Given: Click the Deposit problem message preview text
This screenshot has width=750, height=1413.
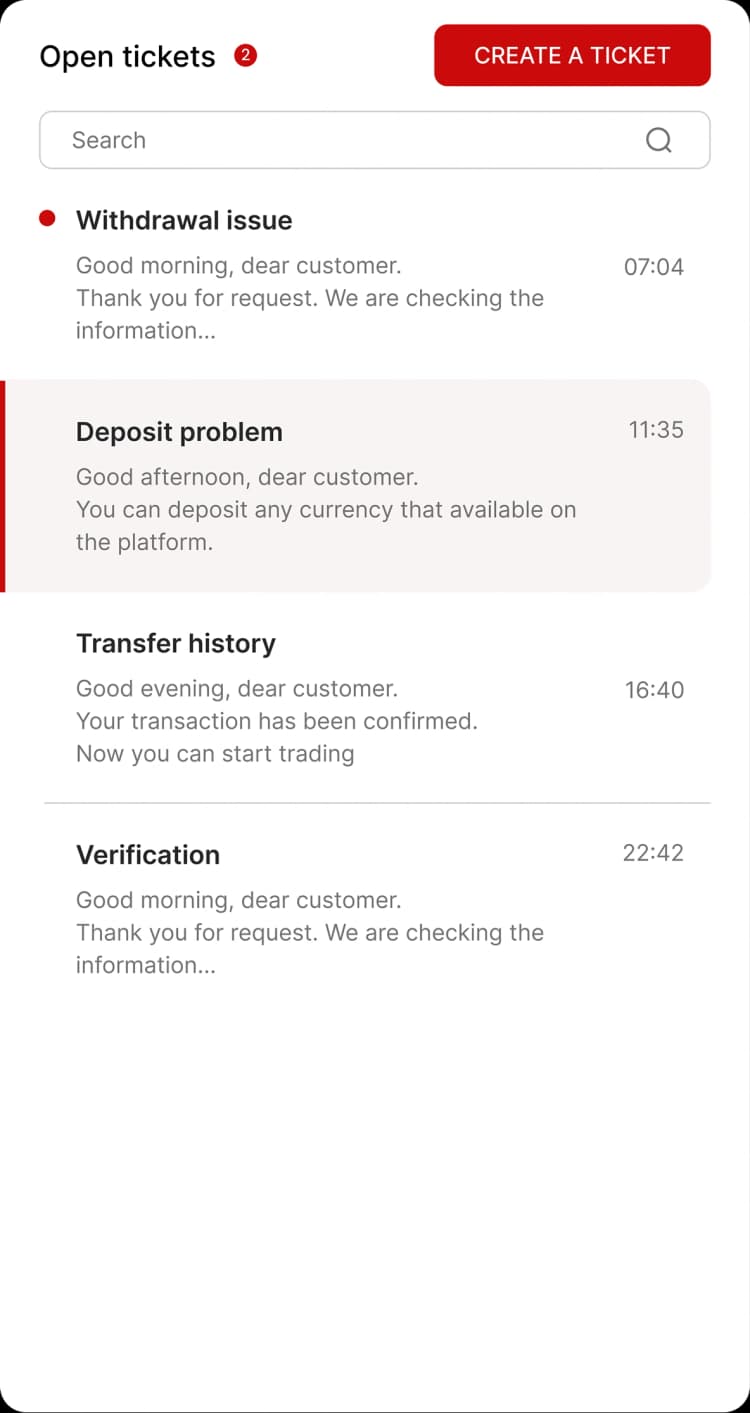Looking at the screenshot, I should tap(325, 510).
